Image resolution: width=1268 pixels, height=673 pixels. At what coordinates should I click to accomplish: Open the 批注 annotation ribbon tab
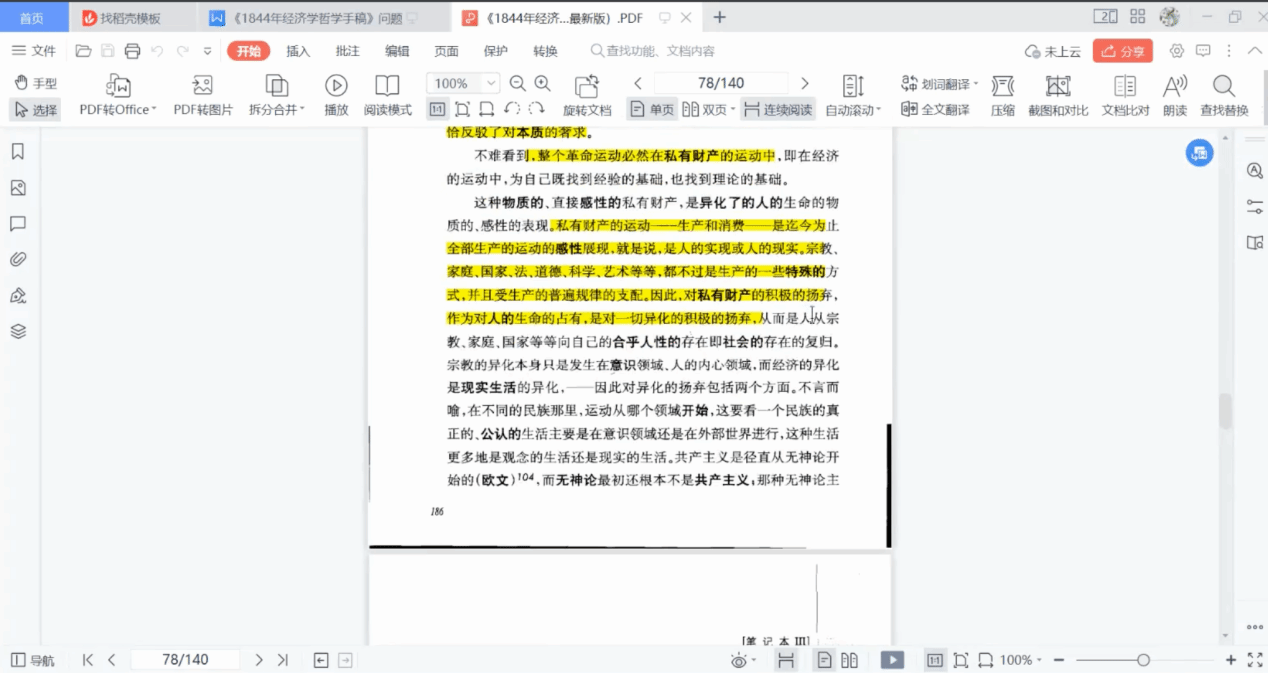(347, 51)
